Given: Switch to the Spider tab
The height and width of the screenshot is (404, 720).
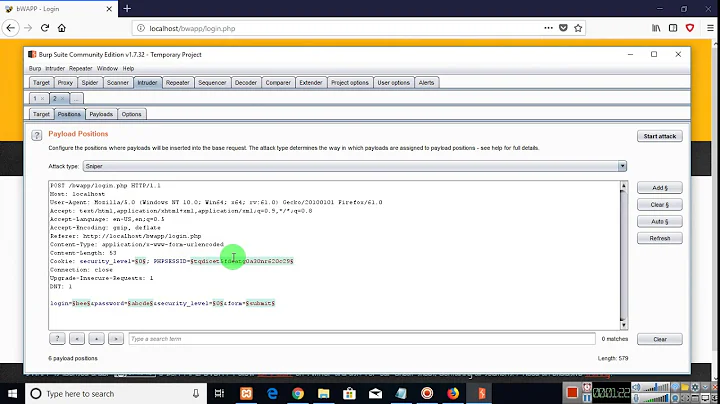Looking at the screenshot, I should (90, 83).
